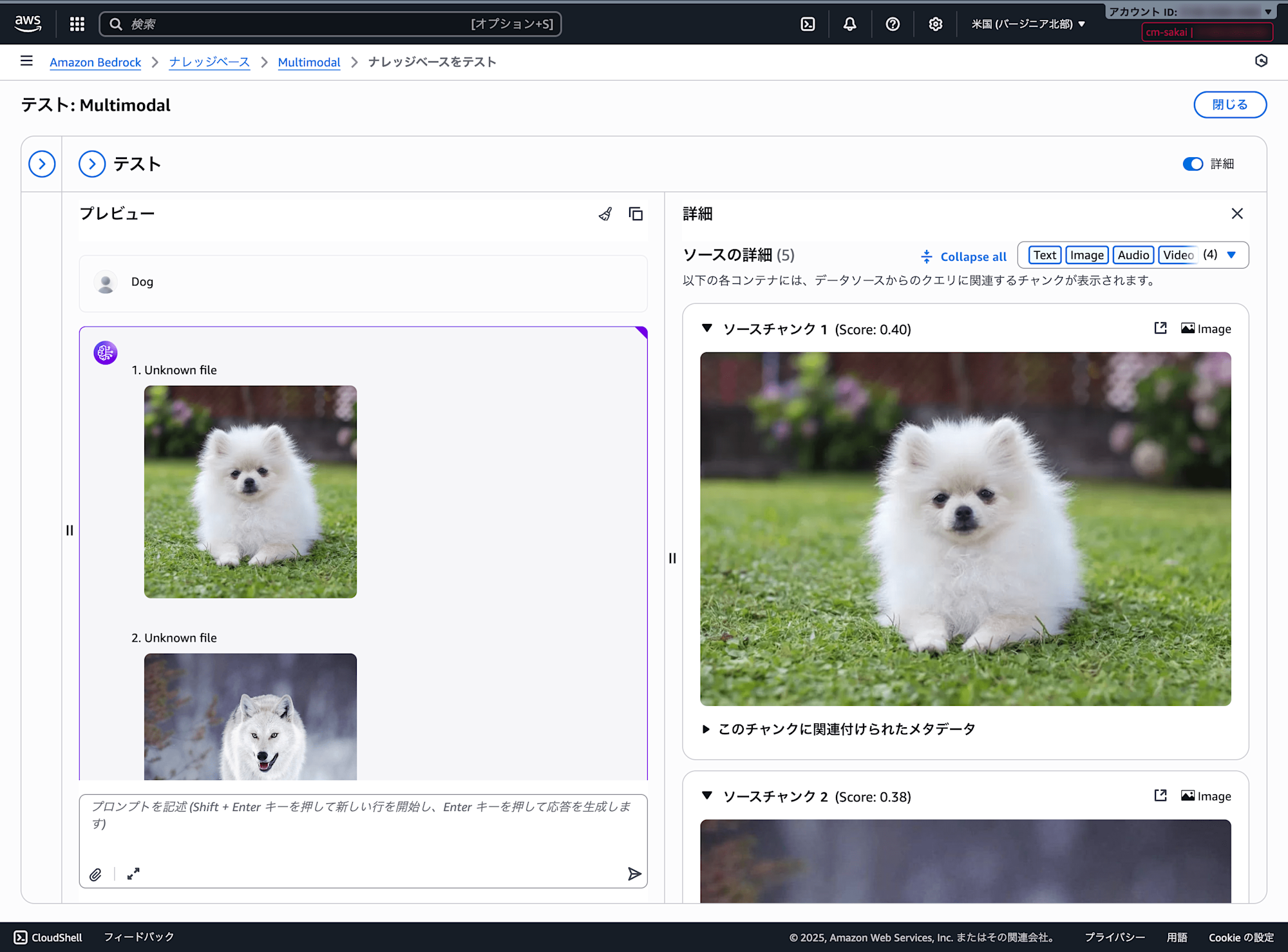Image resolution: width=1288 pixels, height=952 pixels.
Task: Click the paperclip attach file icon
Action: [x=95, y=874]
